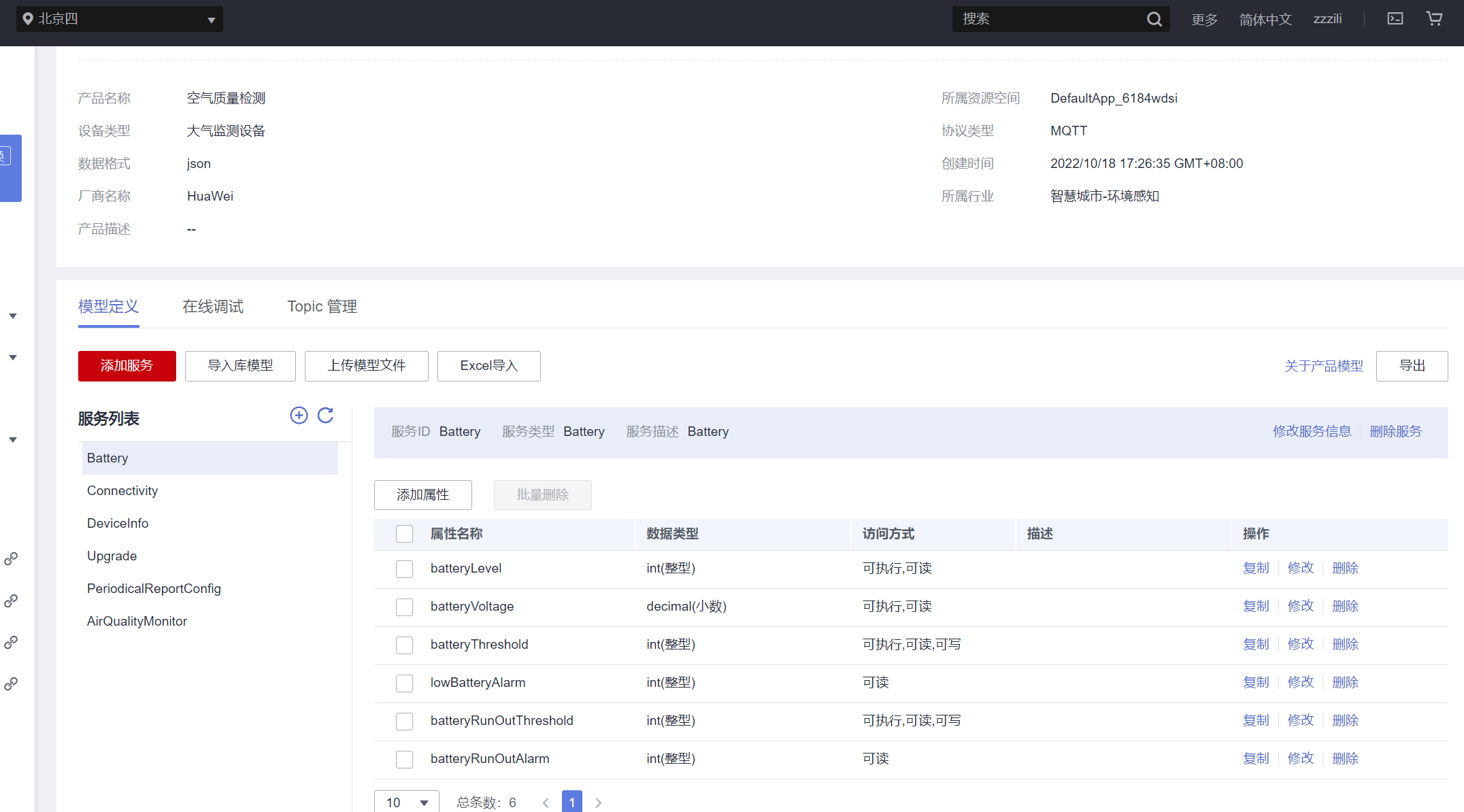Expand the first collapsed left sidebar arrow
This screenshot has height=812, width=1464.
coord(13,316)
